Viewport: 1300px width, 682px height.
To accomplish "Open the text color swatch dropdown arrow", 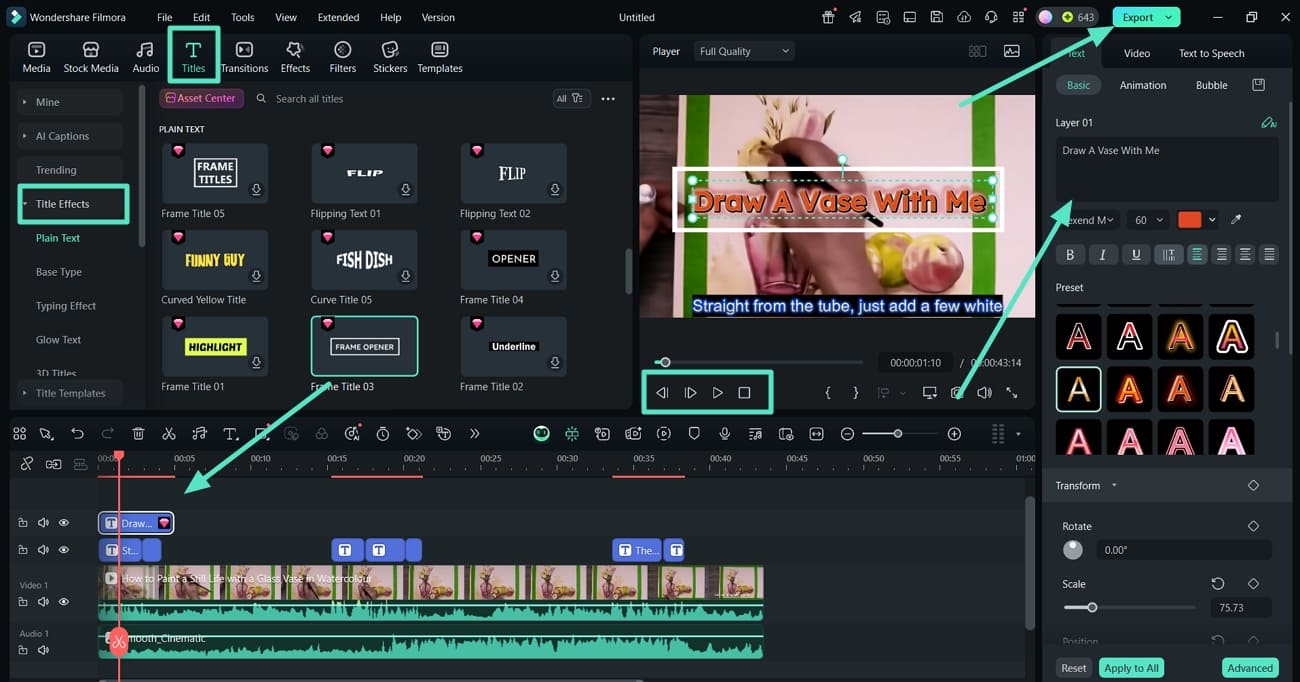I will coord(1213,220).
